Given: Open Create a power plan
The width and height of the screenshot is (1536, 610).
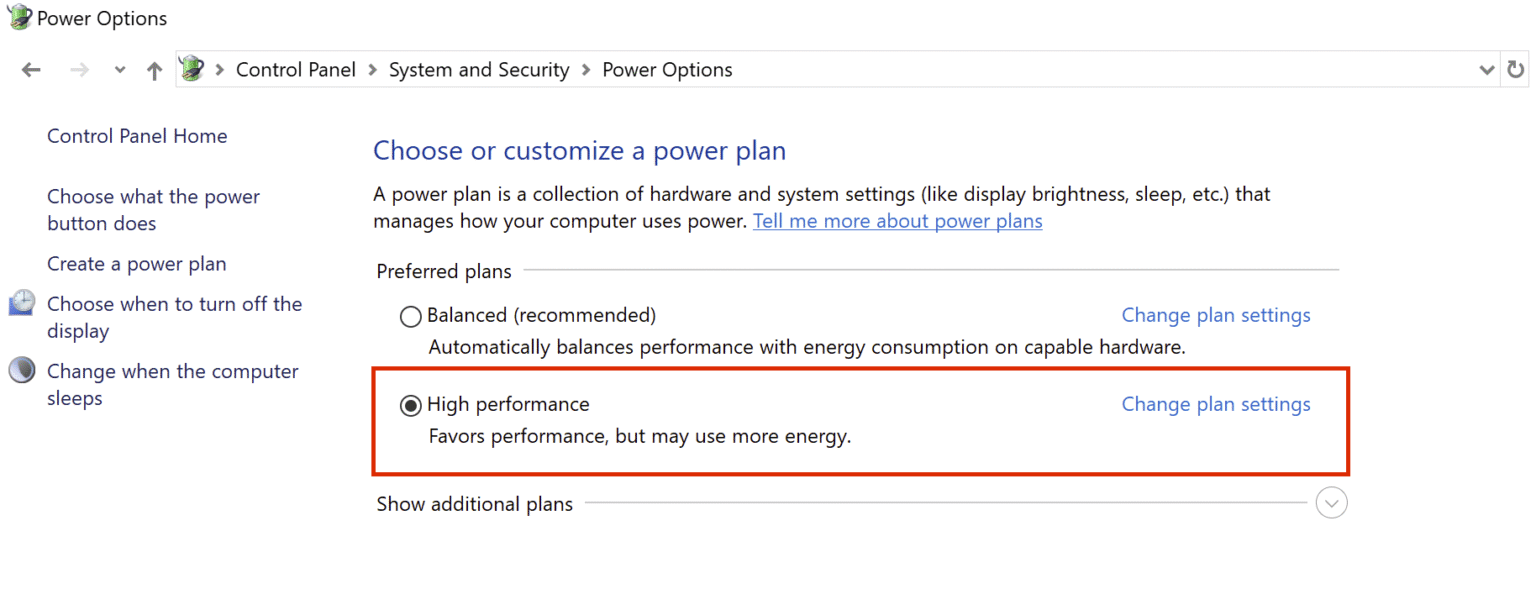Looking at the screenshot, I should [x=136, y=263].
